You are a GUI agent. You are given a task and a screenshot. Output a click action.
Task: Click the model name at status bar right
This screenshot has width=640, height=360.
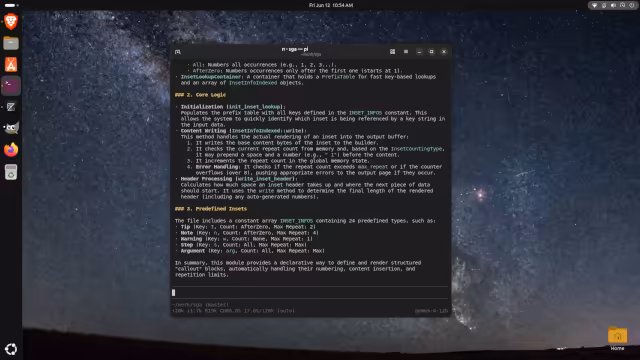431,311
